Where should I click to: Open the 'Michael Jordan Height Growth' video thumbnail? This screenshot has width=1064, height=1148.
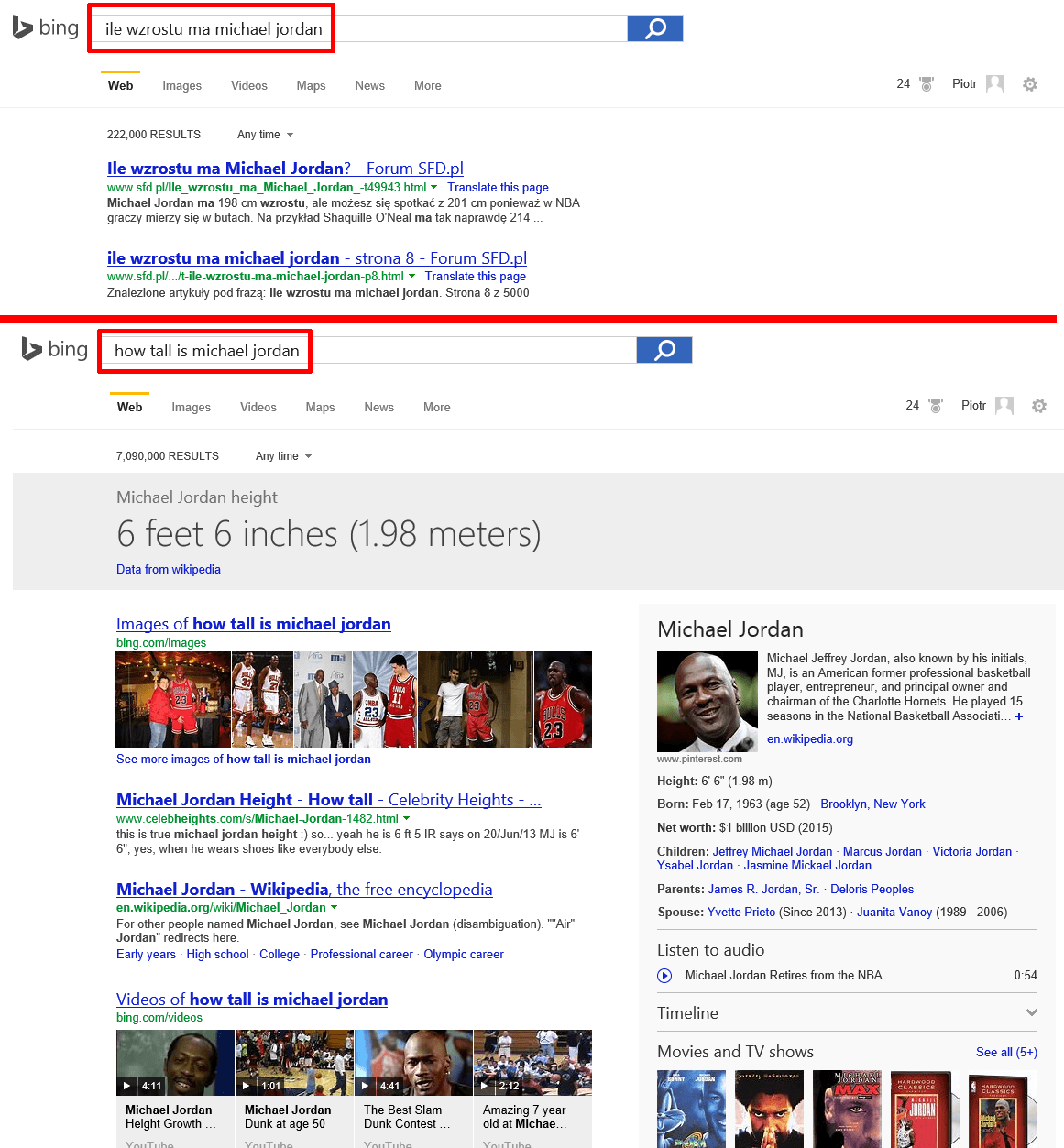click(x=175, y=1063)
